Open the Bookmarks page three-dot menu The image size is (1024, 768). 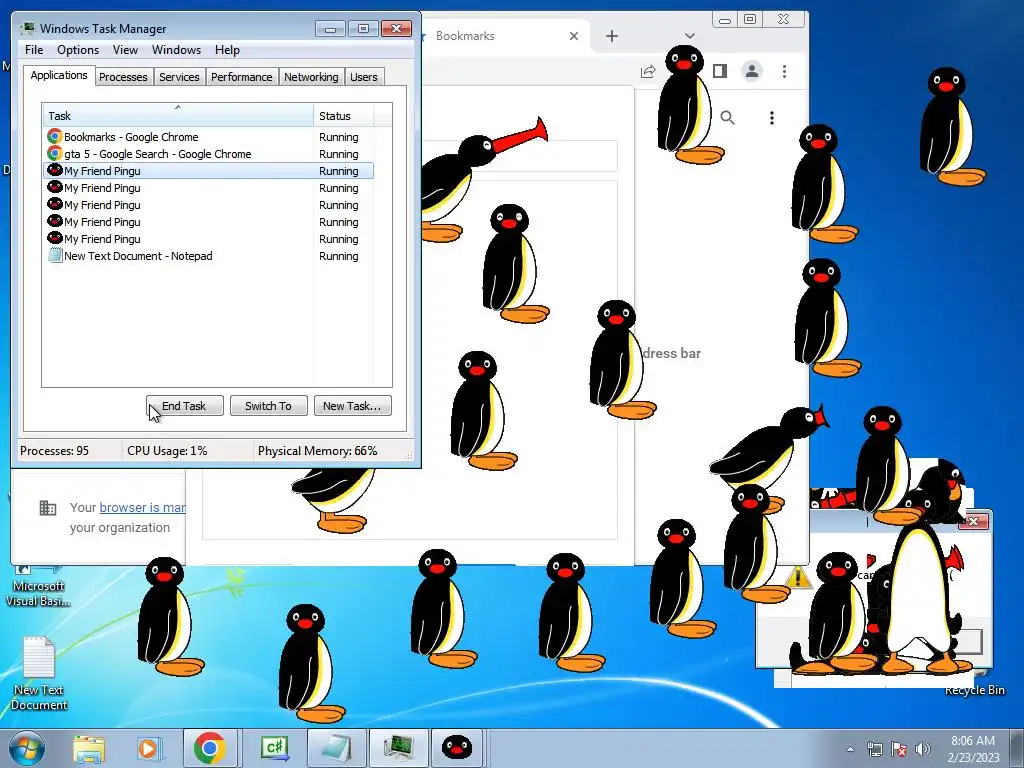point(772,118)
